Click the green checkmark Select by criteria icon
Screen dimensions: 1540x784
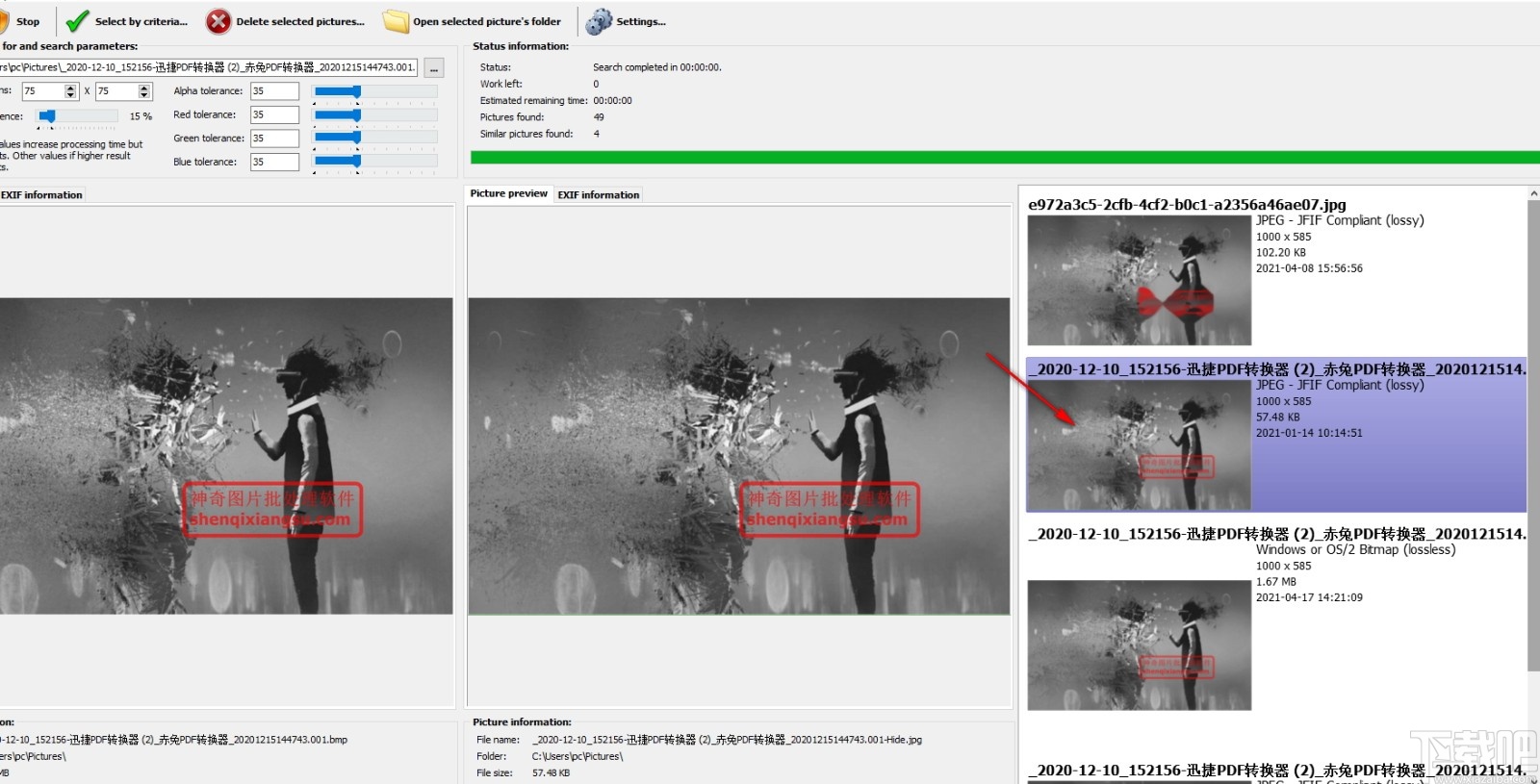tap(77, 21)
